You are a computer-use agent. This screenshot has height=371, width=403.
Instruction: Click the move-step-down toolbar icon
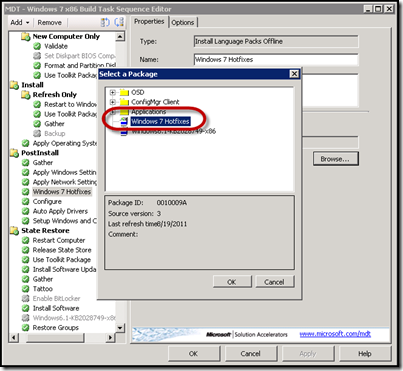tap(119, 22)
